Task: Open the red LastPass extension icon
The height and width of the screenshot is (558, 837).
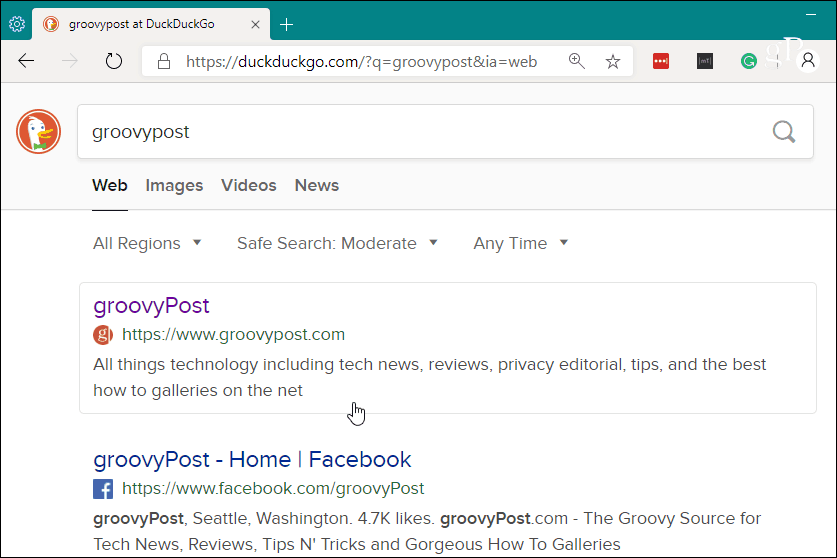Action: [661, 61]
